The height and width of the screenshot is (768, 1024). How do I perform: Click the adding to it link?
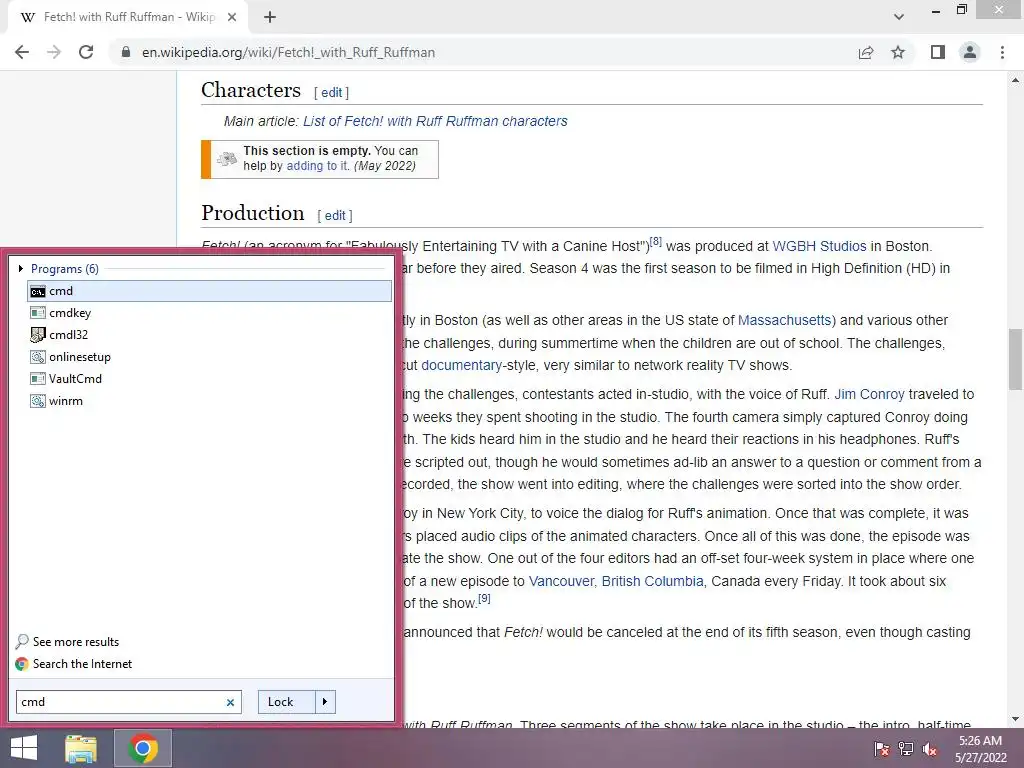(x=317, y=166)
